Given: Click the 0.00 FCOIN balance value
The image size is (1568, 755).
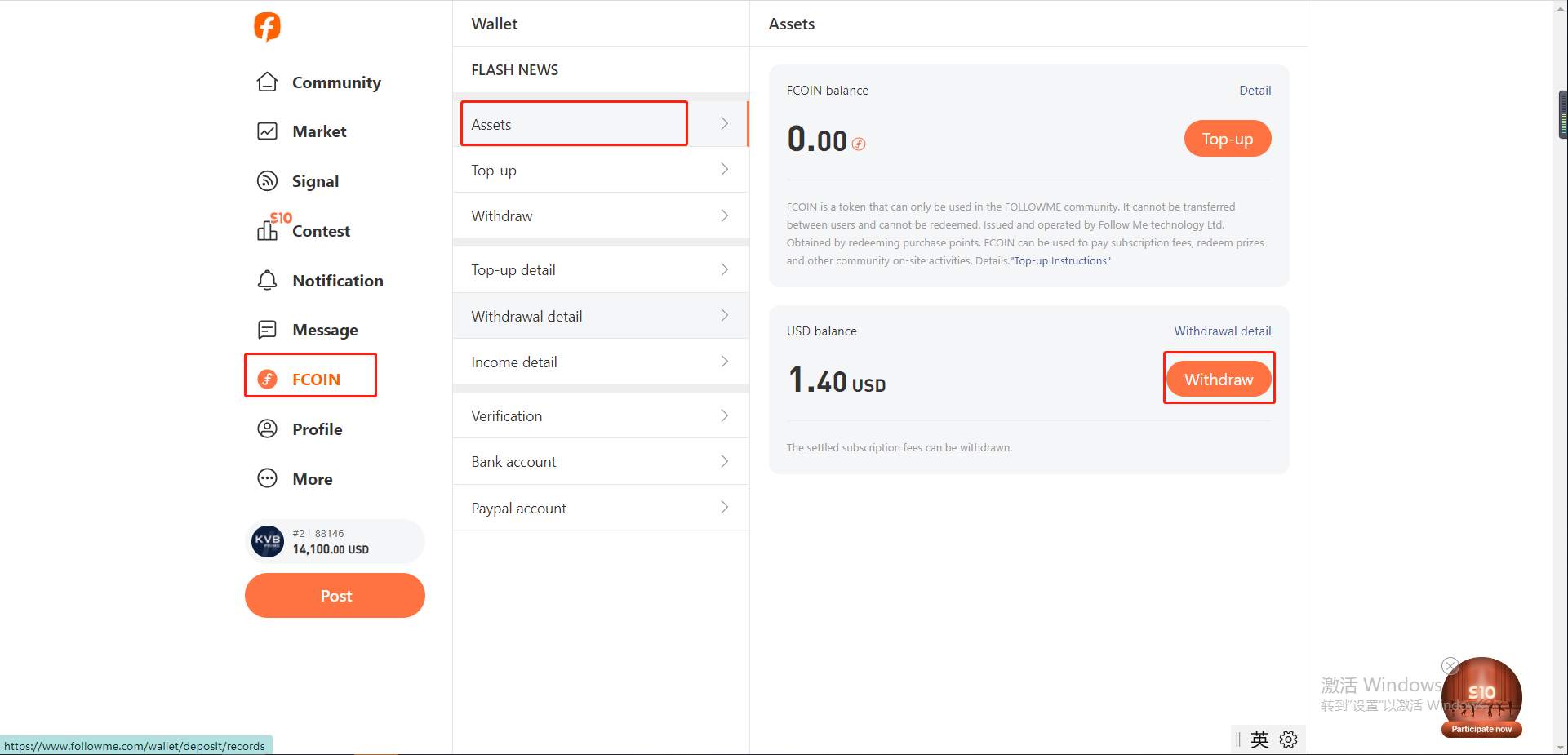Looking at the screenshot, I should tap(817, 140).
